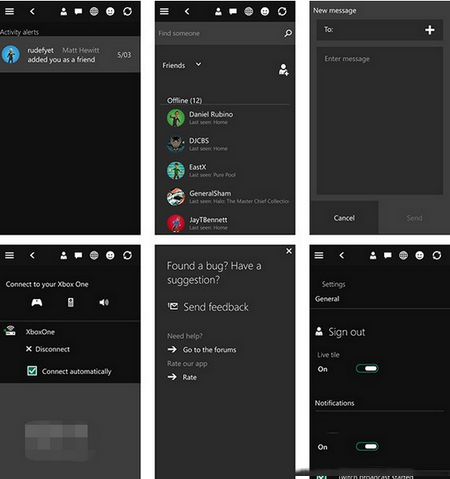
Task: Open the remote control icon under Connect
Action: click(x=70, y=302)
